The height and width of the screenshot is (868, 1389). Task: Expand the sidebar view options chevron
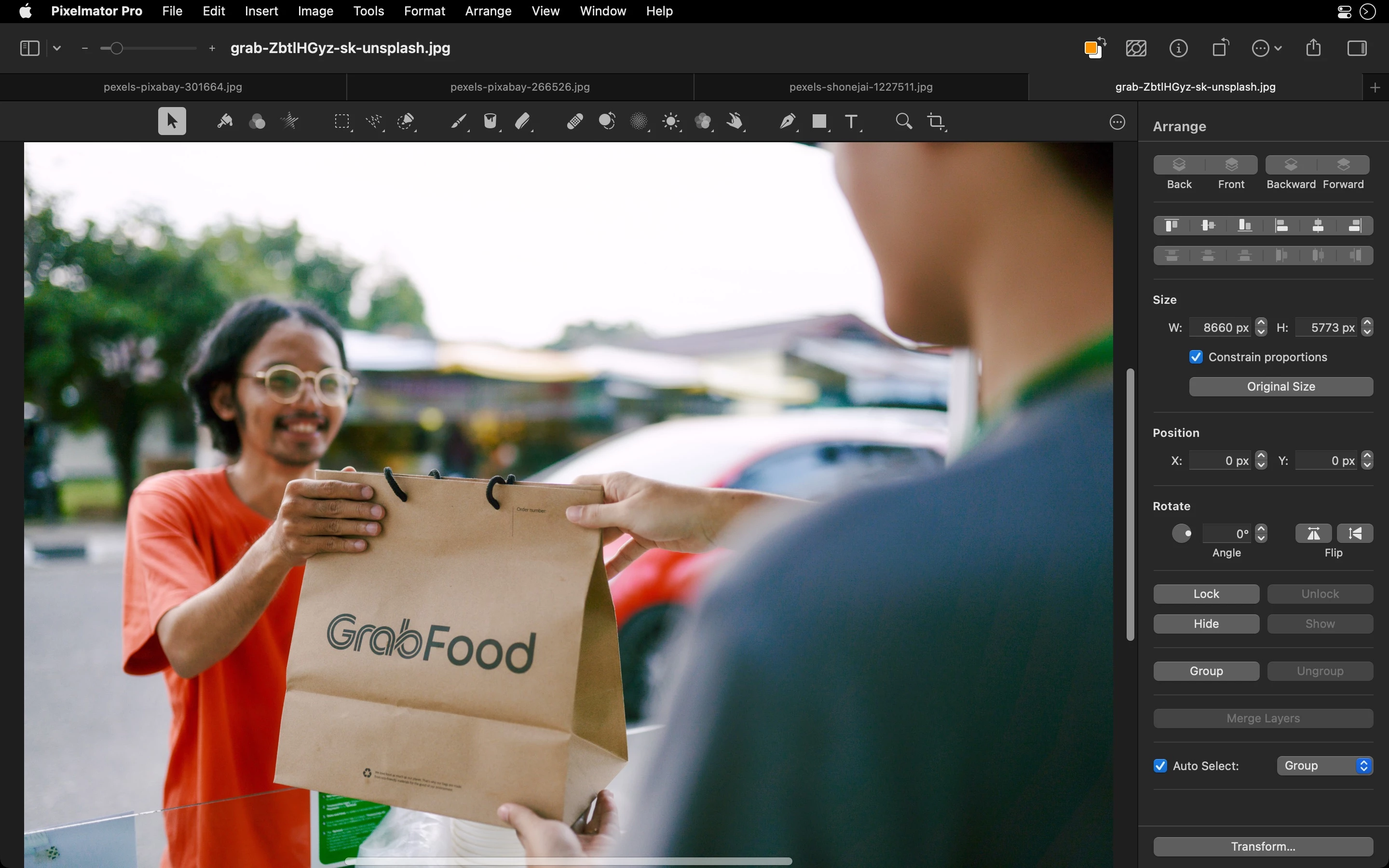pos(57,48)
